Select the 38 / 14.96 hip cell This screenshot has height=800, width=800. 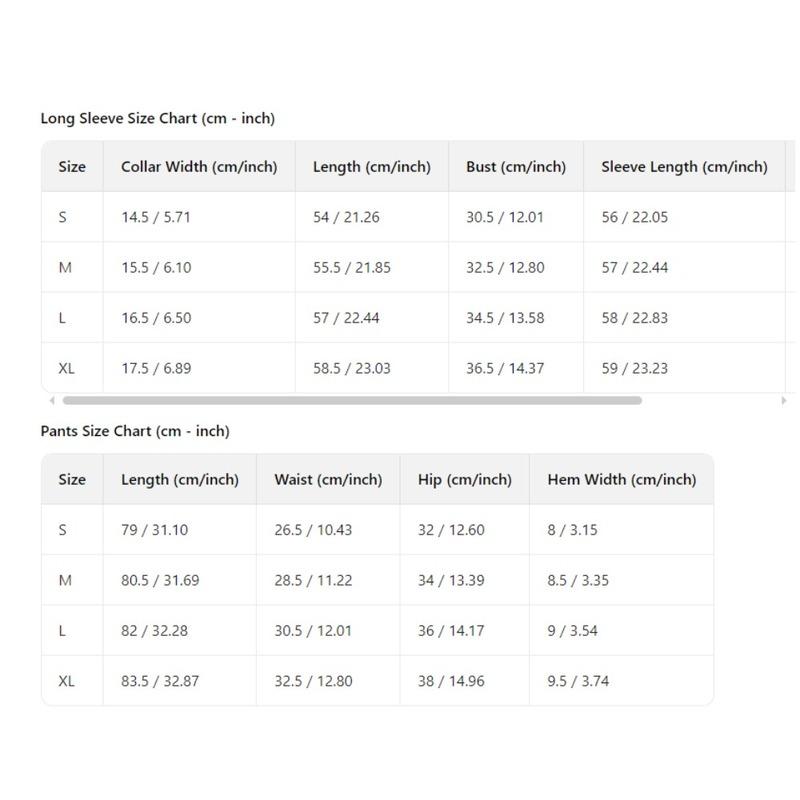point(451,681)
